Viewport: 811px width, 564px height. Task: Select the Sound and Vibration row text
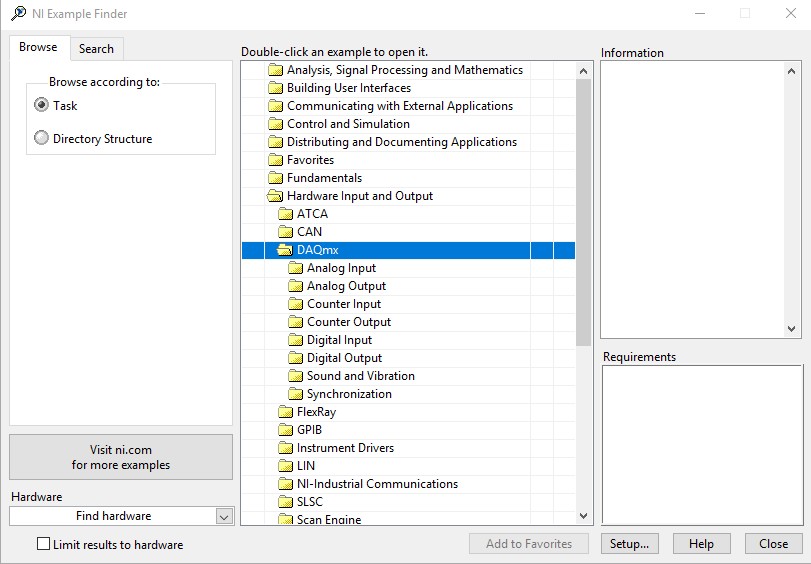pos(361,376)
